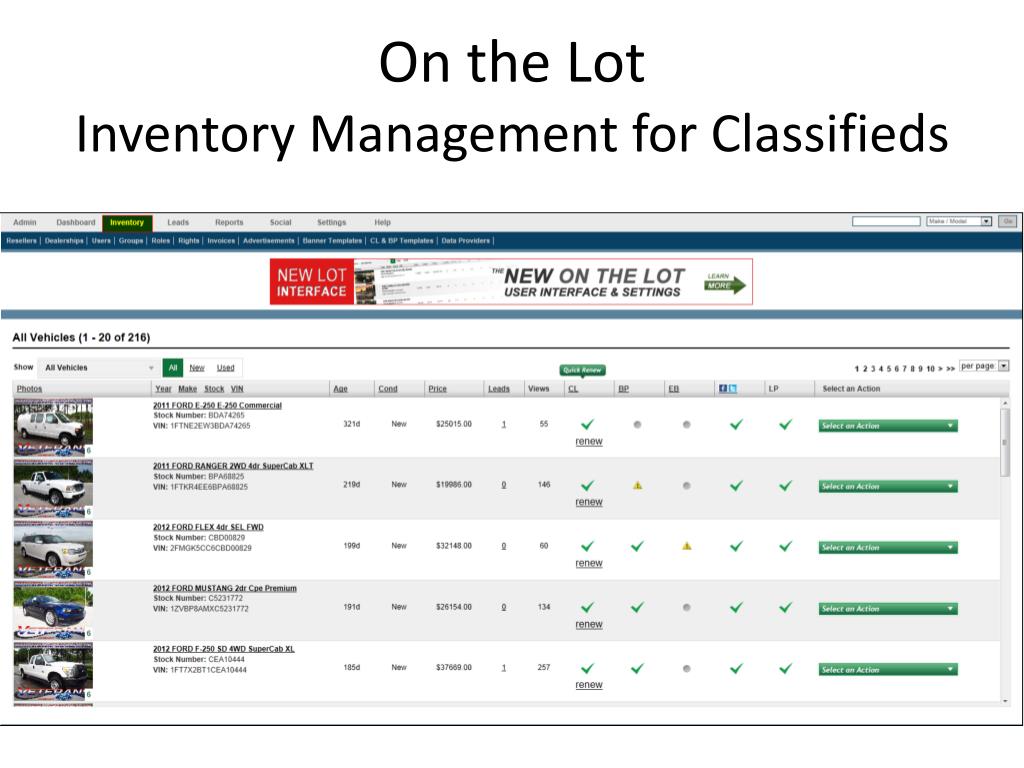Click BP warning triangle for Ford Ranger row
Viewport: 1024px width, 768px height.
coord(637,485)
